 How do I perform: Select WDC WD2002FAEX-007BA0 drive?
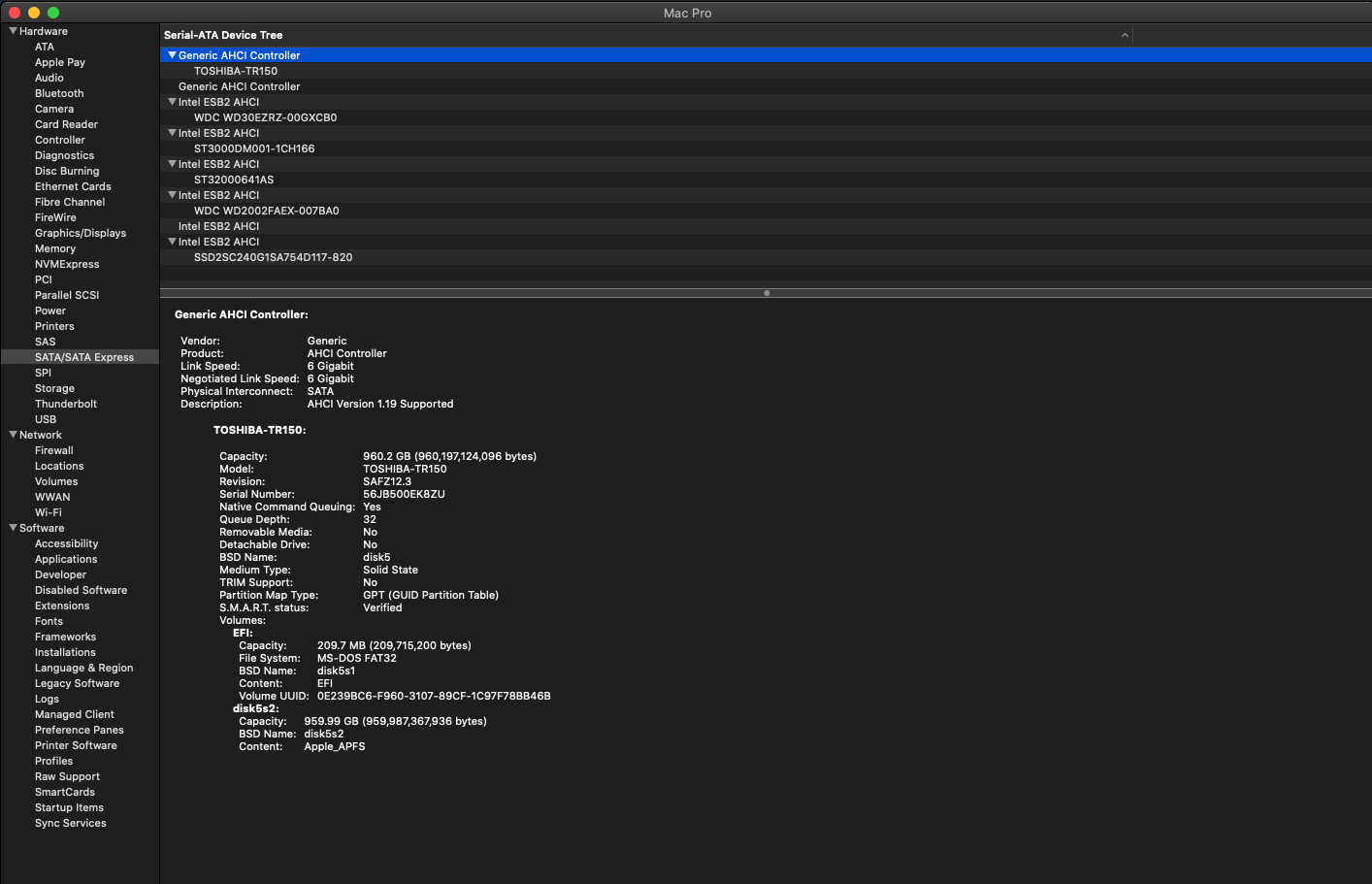click(267, 211)
